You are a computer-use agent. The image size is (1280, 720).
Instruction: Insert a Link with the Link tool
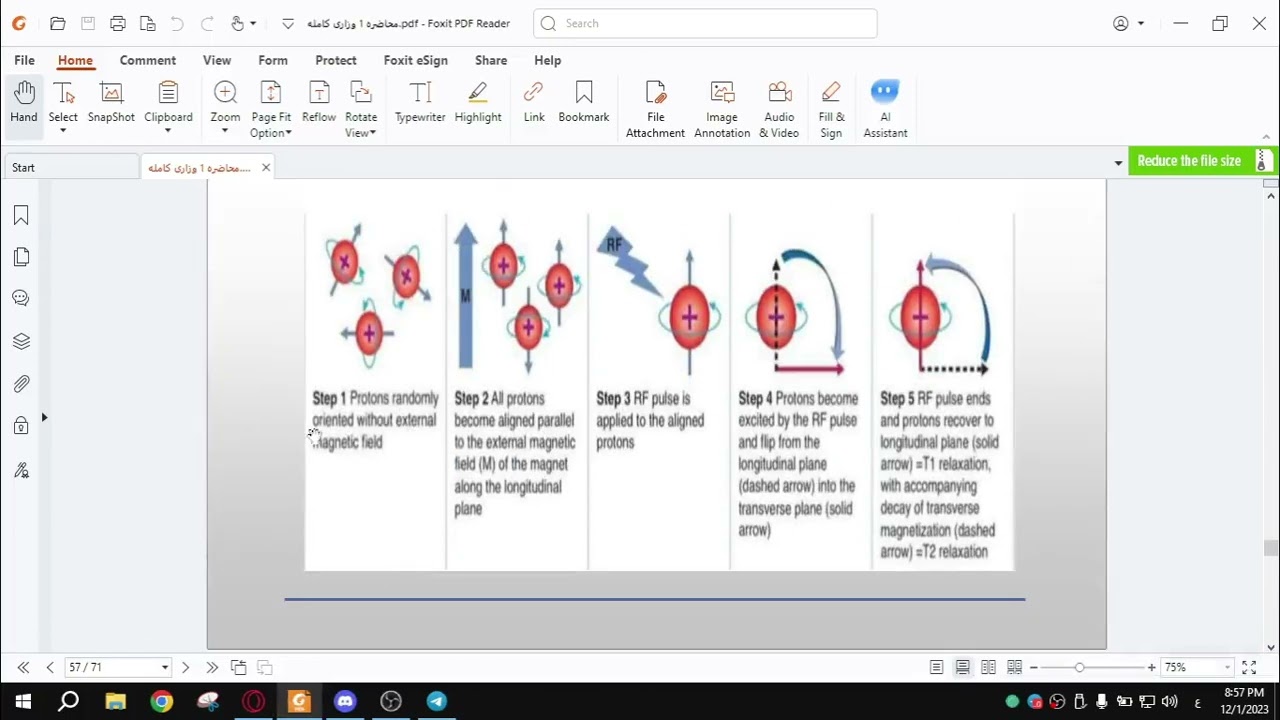[534, 104]
